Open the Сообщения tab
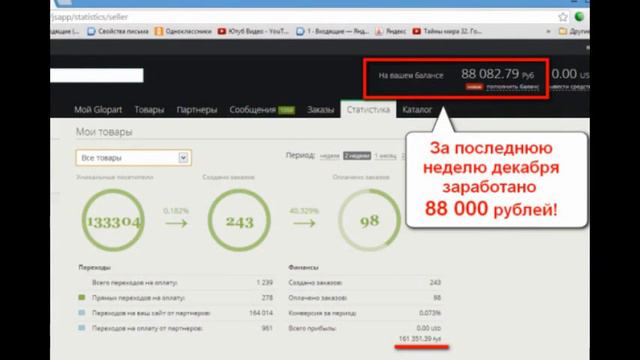The height and width of the screenshot is (360, 640). tap(252, 109)
